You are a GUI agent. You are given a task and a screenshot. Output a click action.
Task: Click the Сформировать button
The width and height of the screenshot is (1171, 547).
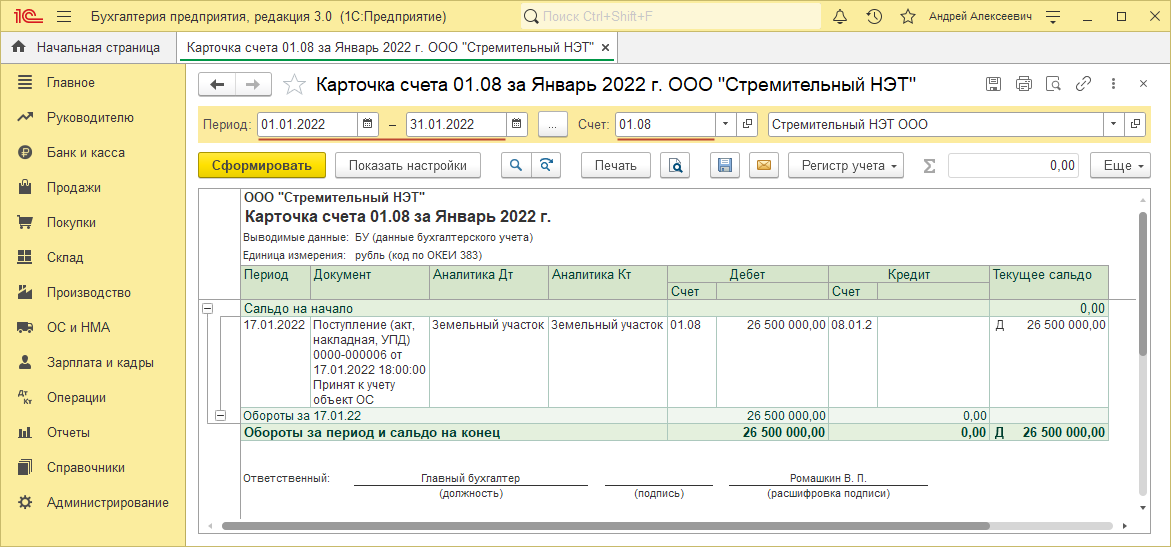261,165
